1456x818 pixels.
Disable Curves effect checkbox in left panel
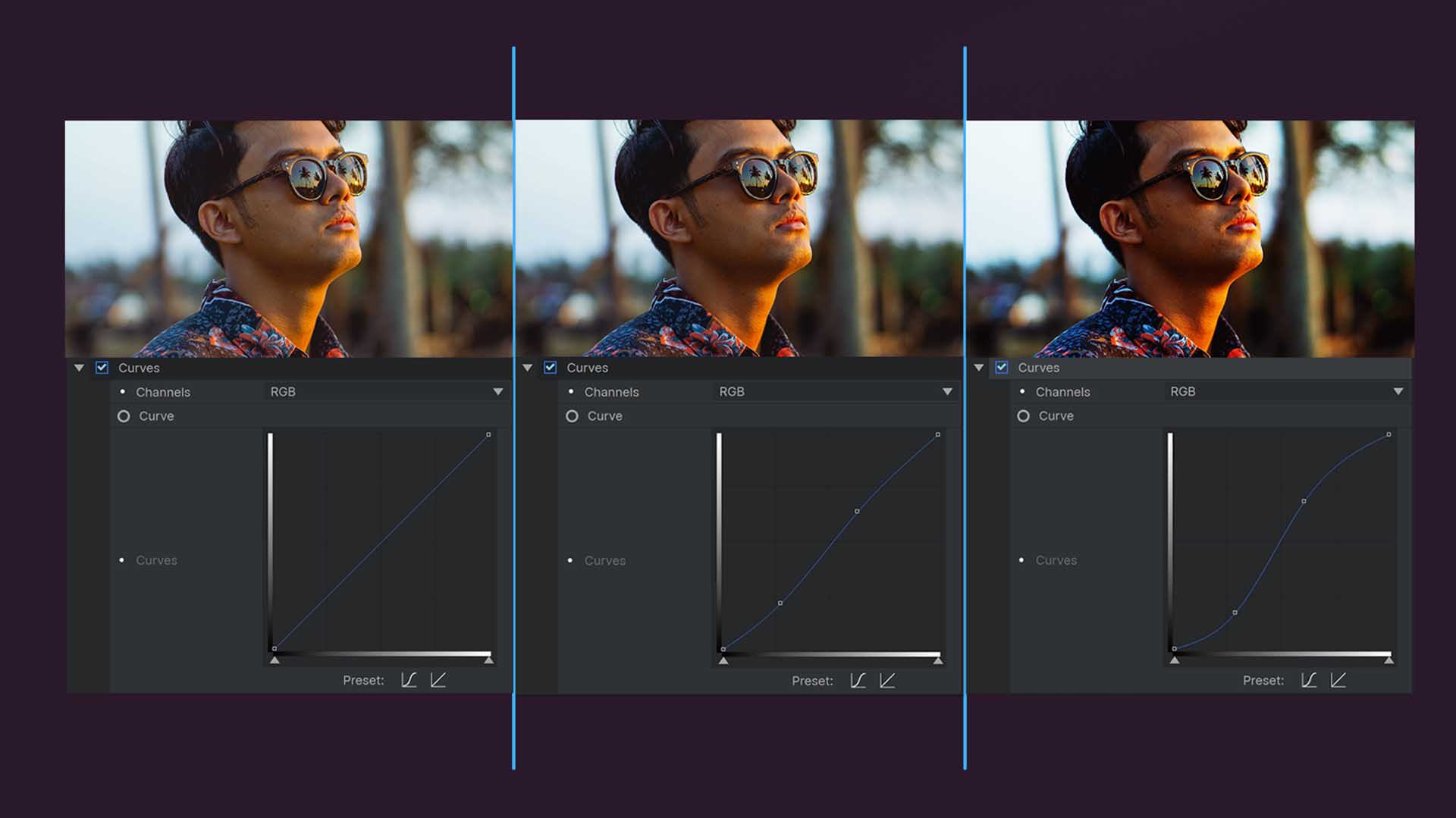102,368
